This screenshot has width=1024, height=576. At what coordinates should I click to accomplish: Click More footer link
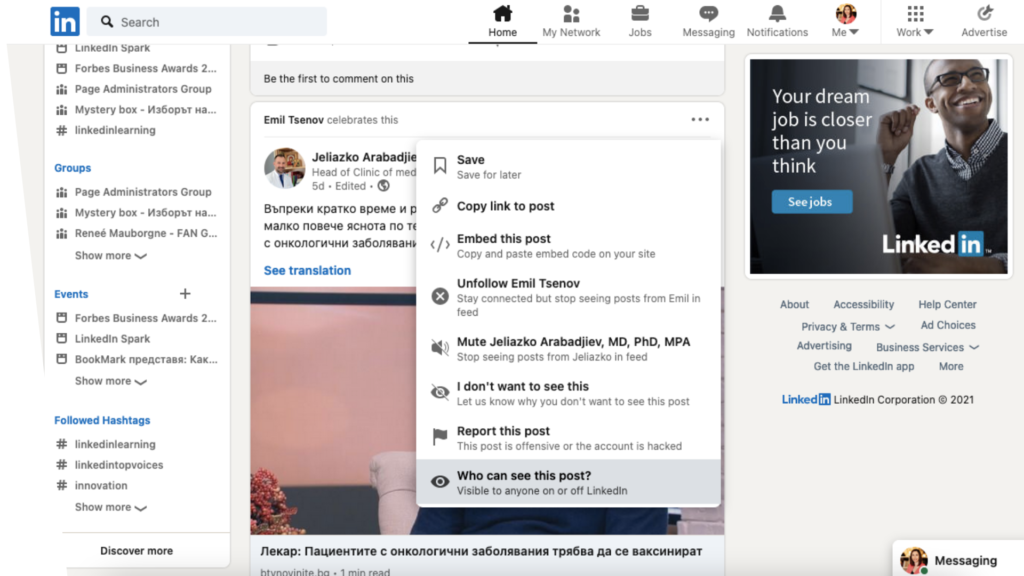pos(951,366)
